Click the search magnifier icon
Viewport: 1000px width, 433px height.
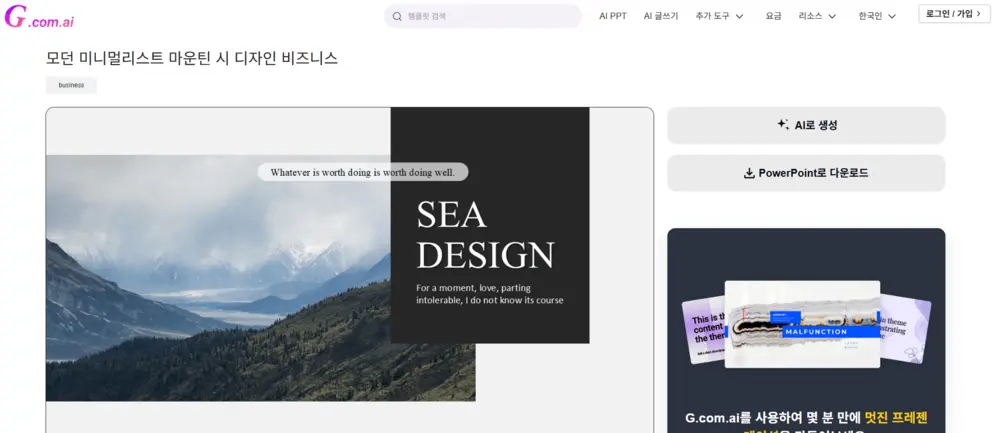tap(397, 17)
